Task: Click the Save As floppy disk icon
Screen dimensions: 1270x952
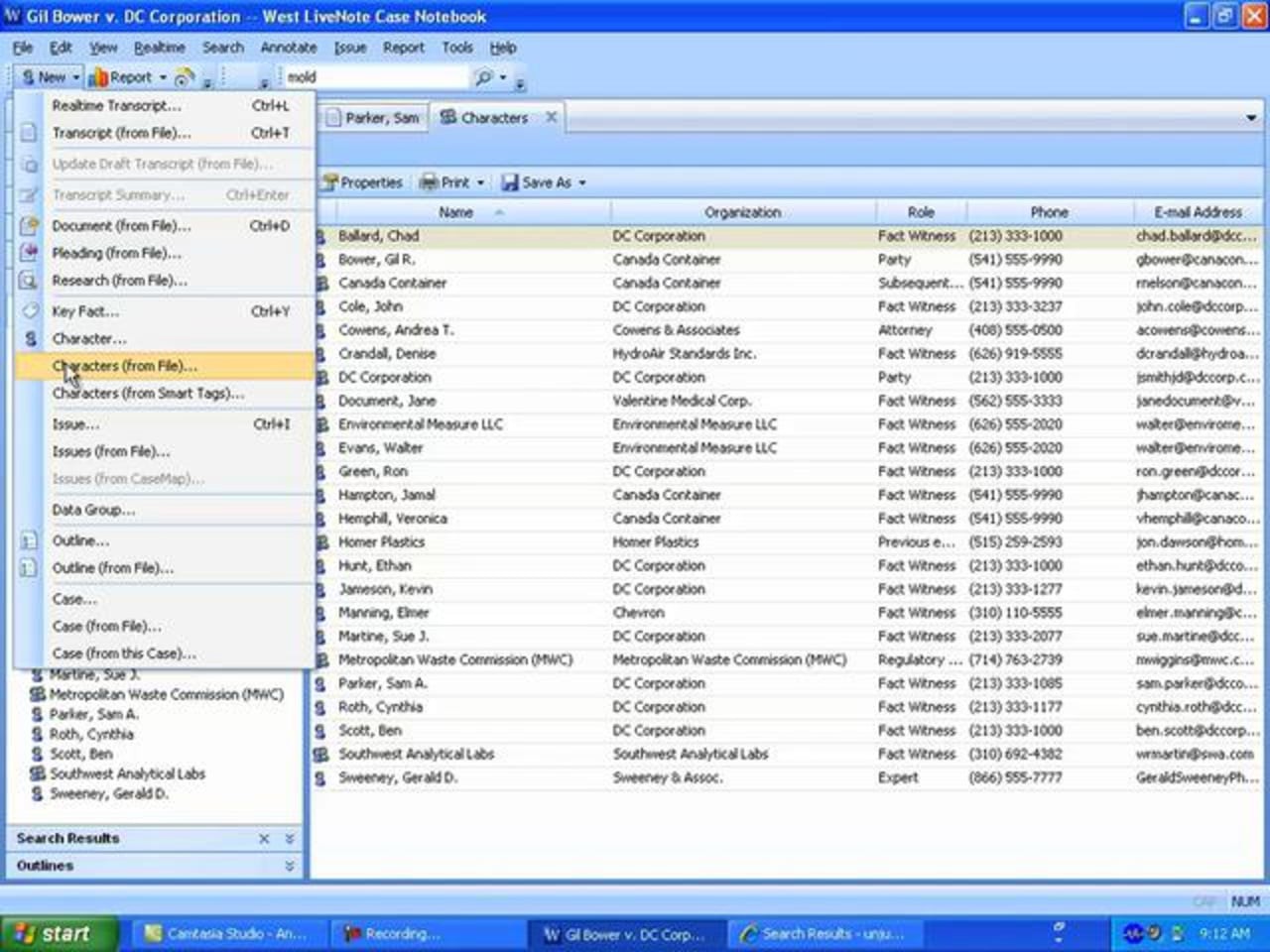Action: (x=510, y=182)
